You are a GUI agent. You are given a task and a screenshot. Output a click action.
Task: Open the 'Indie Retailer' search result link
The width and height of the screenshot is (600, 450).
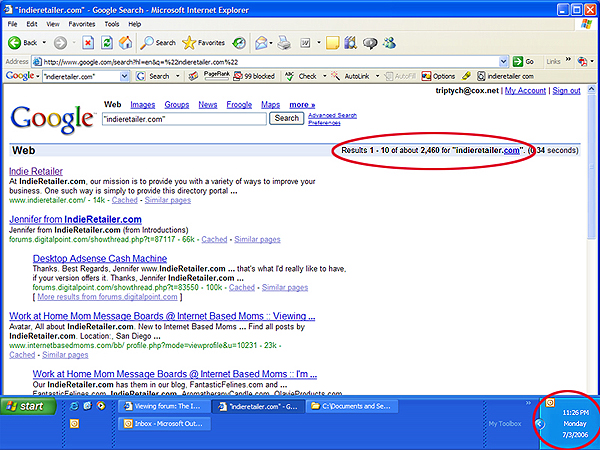pyautogui.click(x=36, y=171)
